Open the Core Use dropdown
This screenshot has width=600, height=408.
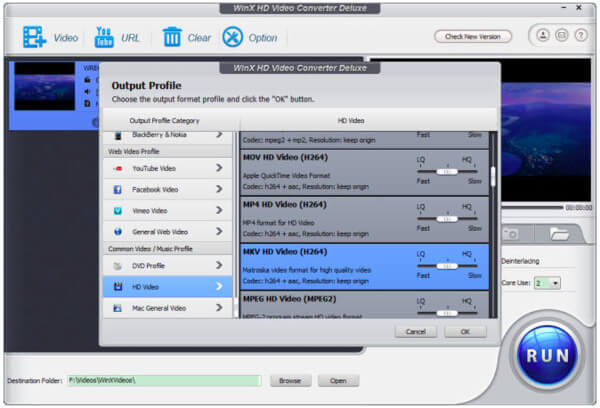click(547, 283)
